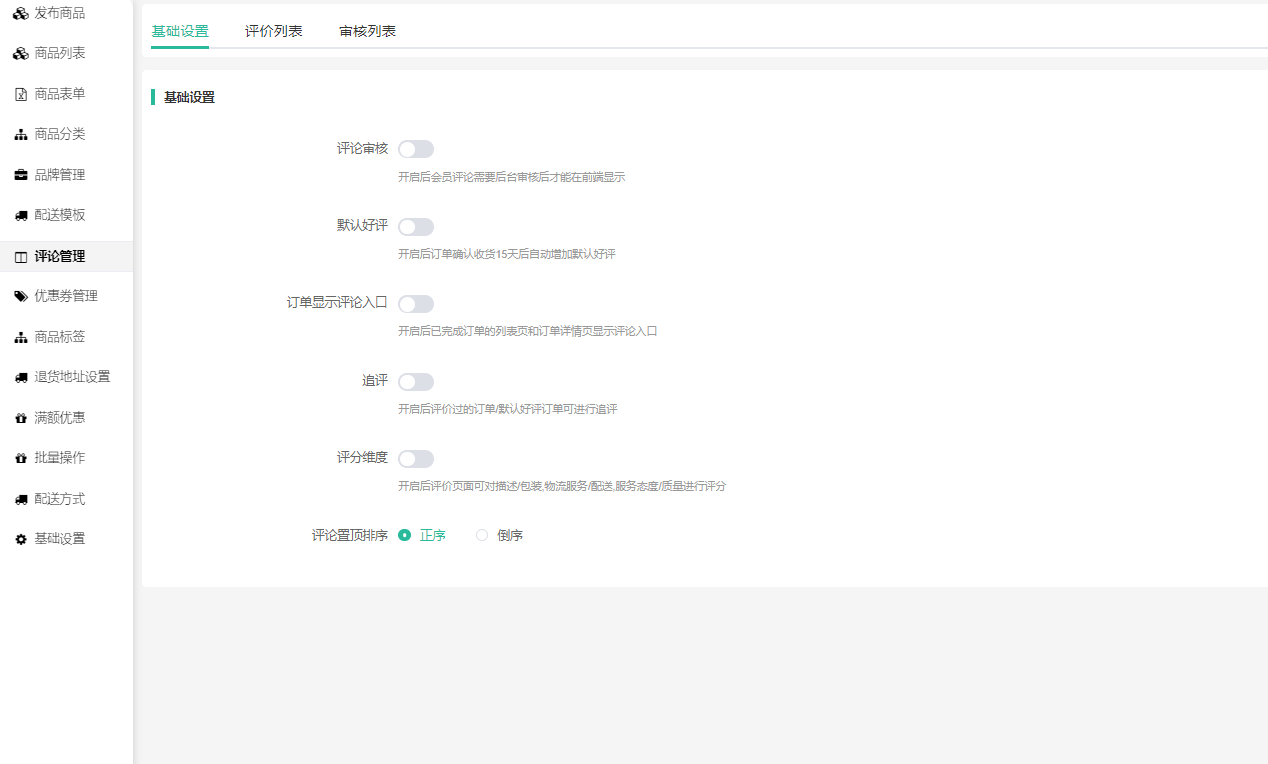Click the 满额优惠 gift icon
This screenshot has height=764, width=1268.
tap(21, 418)
